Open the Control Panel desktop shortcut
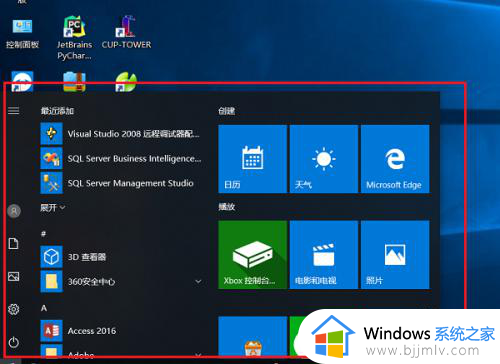The image size is (500, 364). click(x=22, y=33)
